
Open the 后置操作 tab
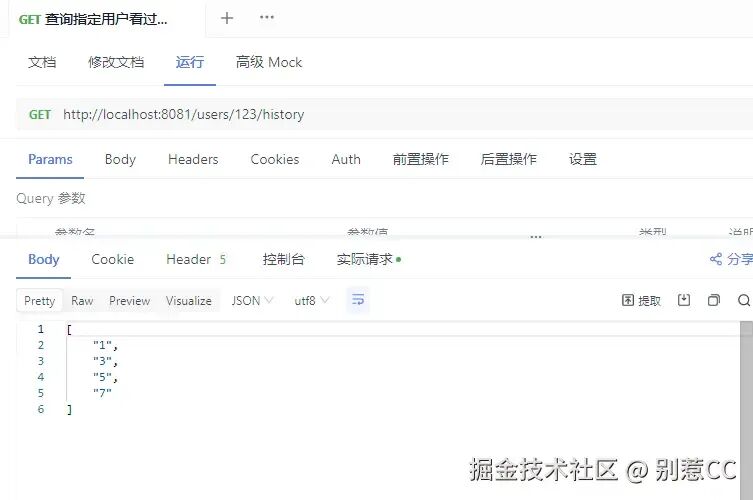click(509, 159)
